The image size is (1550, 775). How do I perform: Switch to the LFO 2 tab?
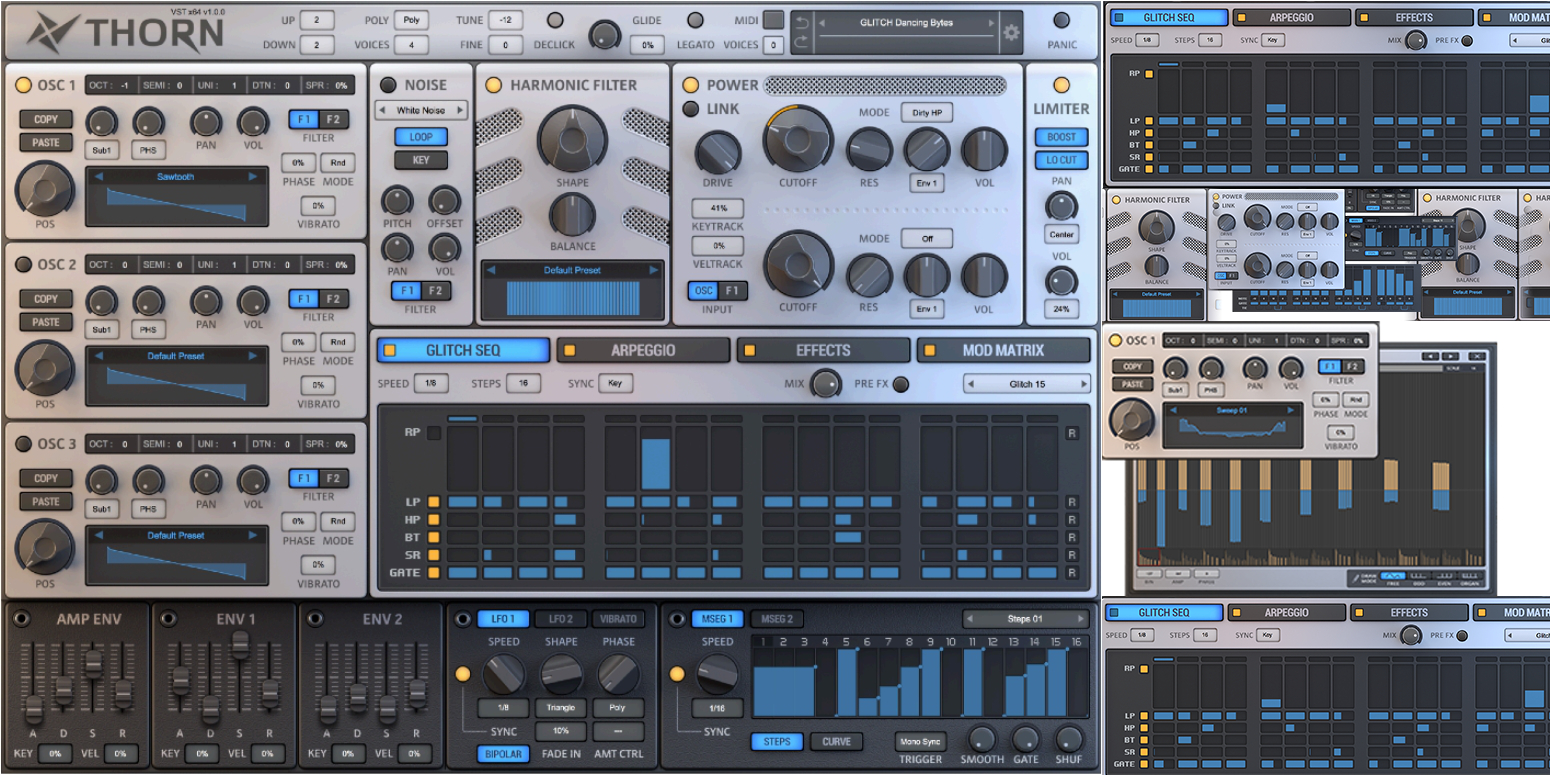(x=561, y=619)
